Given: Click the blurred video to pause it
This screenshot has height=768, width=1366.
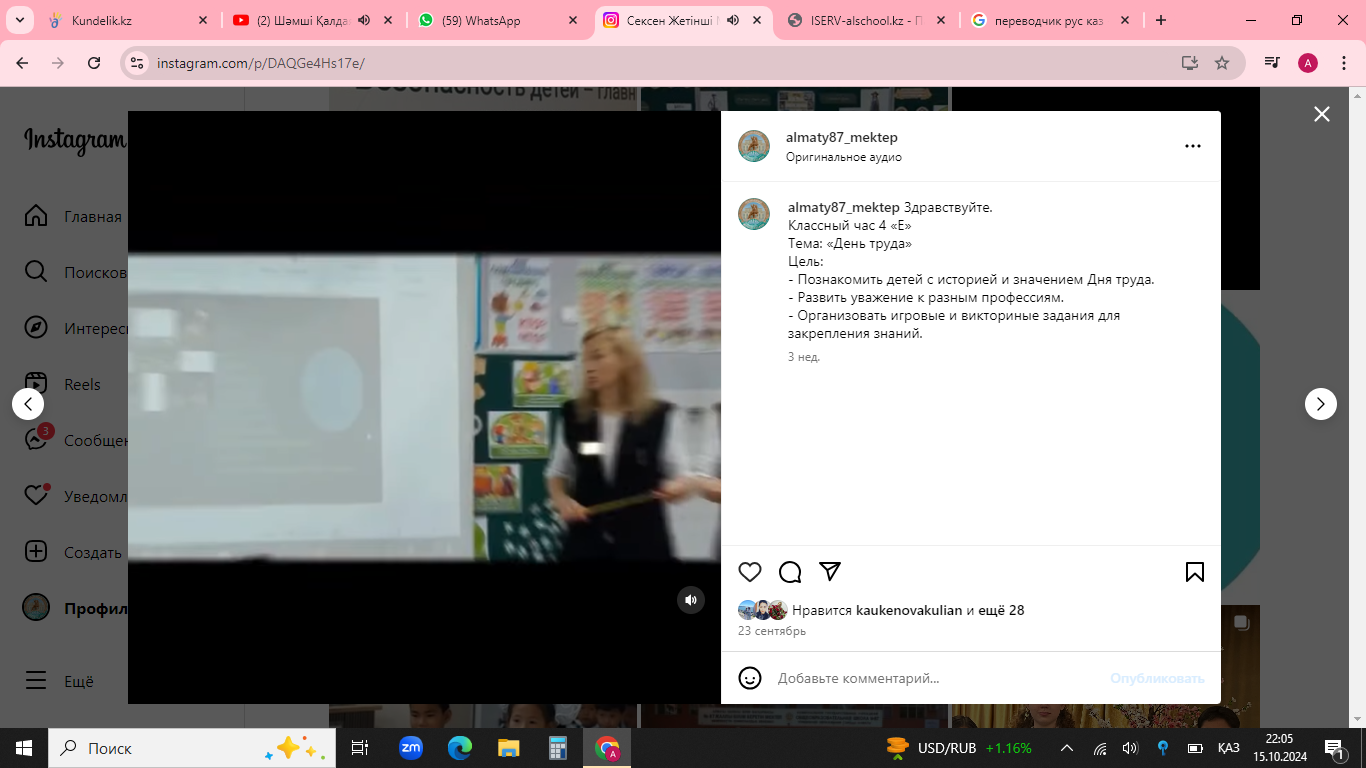Looking at the screenshot, I should [424, 407].
